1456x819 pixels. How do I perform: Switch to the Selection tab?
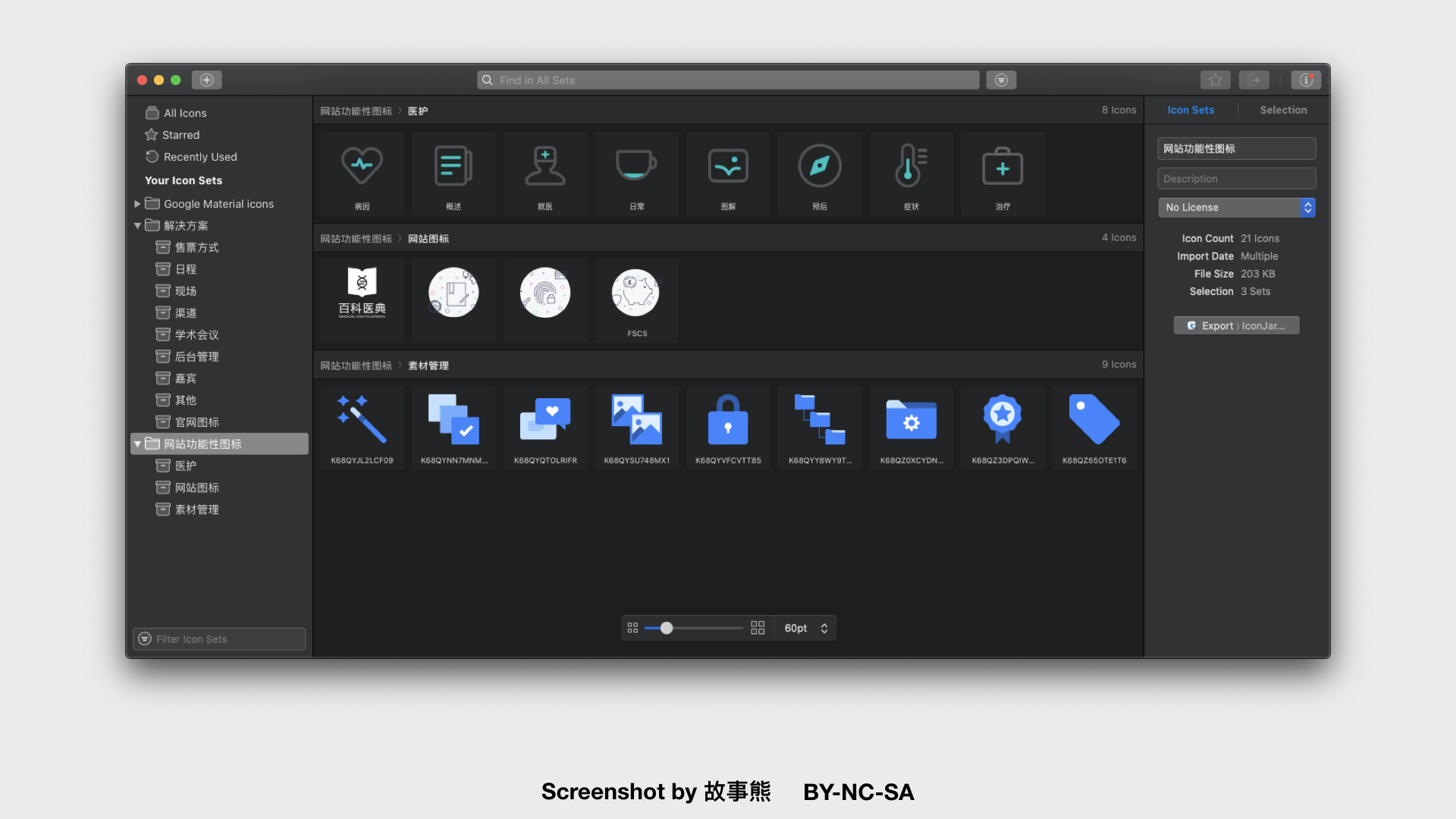(1283, 110)
